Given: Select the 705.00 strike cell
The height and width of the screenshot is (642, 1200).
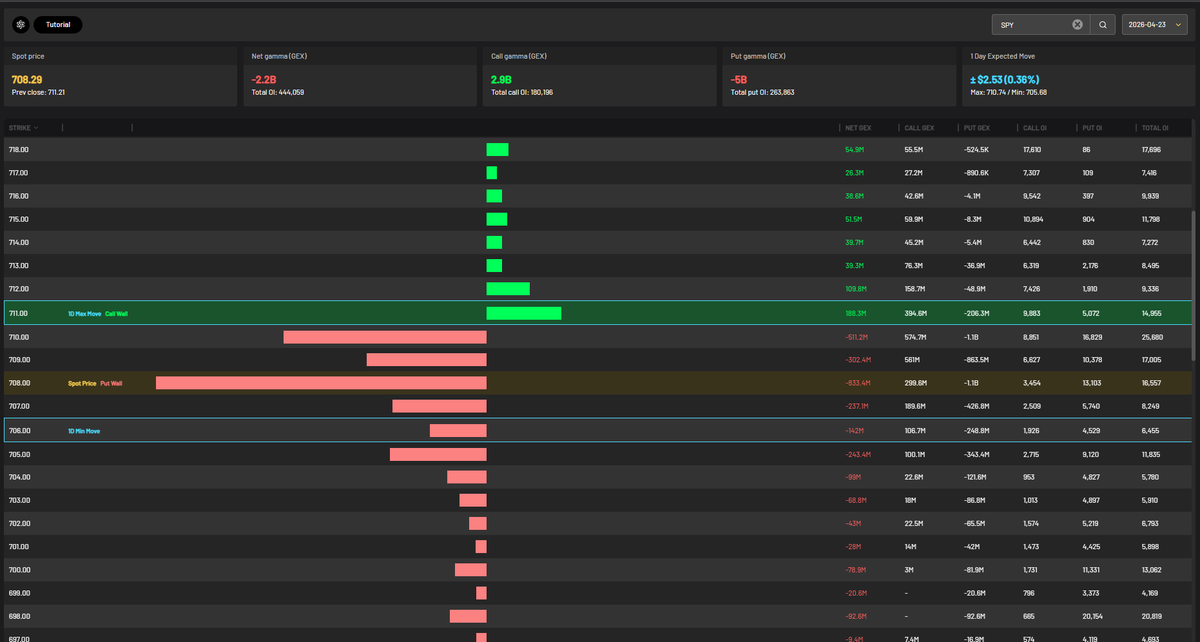Looking at the screenshot, I should point(19,454).
